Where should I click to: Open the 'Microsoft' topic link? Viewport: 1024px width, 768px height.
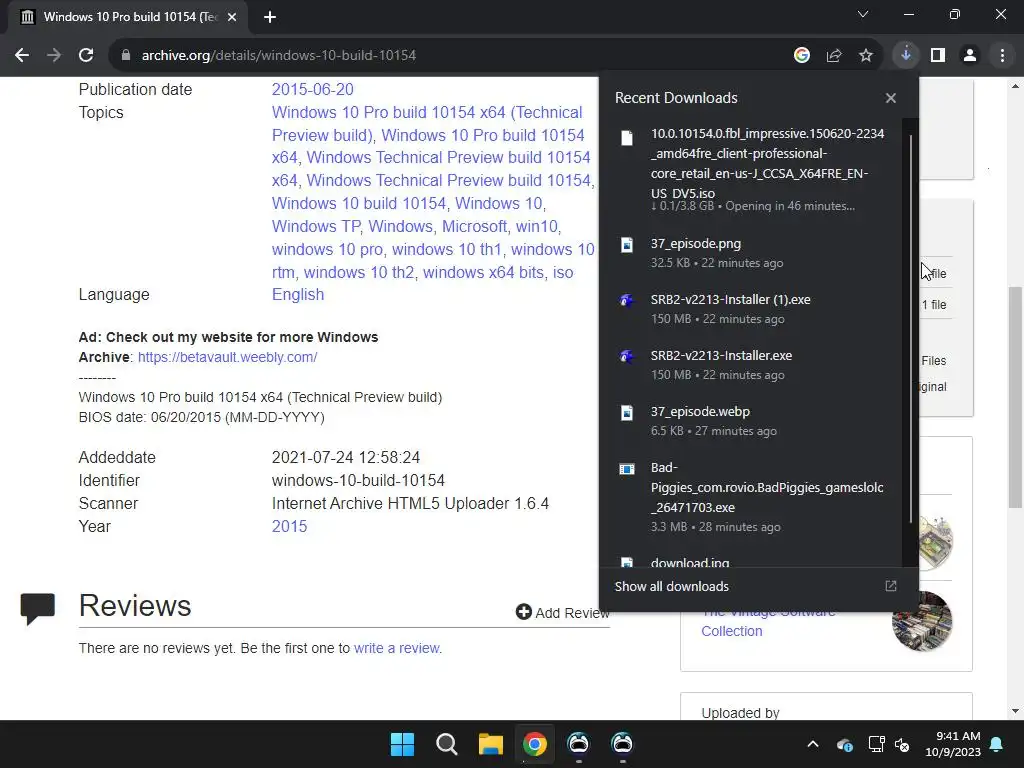474,227
